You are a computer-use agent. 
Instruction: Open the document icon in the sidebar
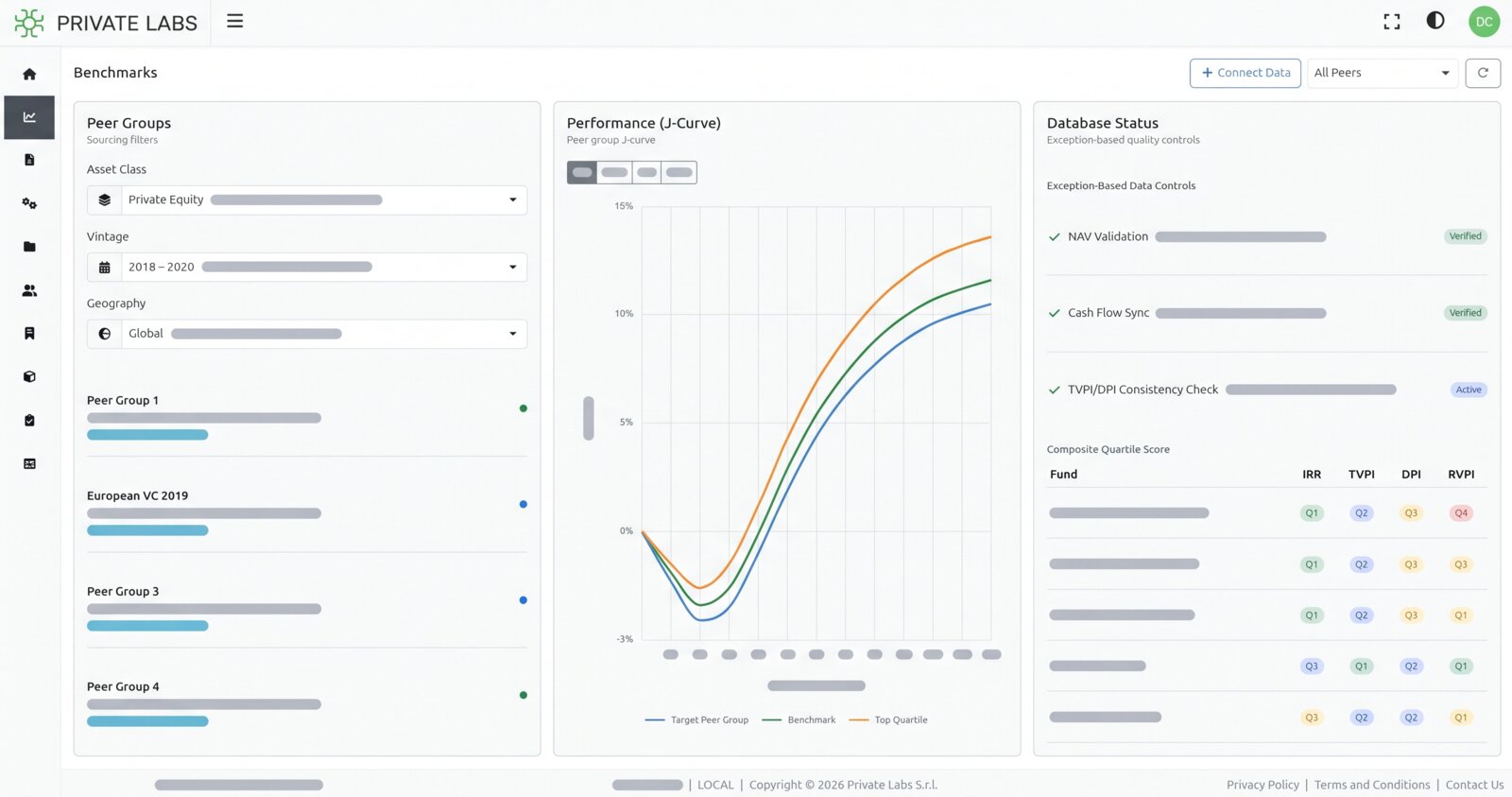pos(29,160)
